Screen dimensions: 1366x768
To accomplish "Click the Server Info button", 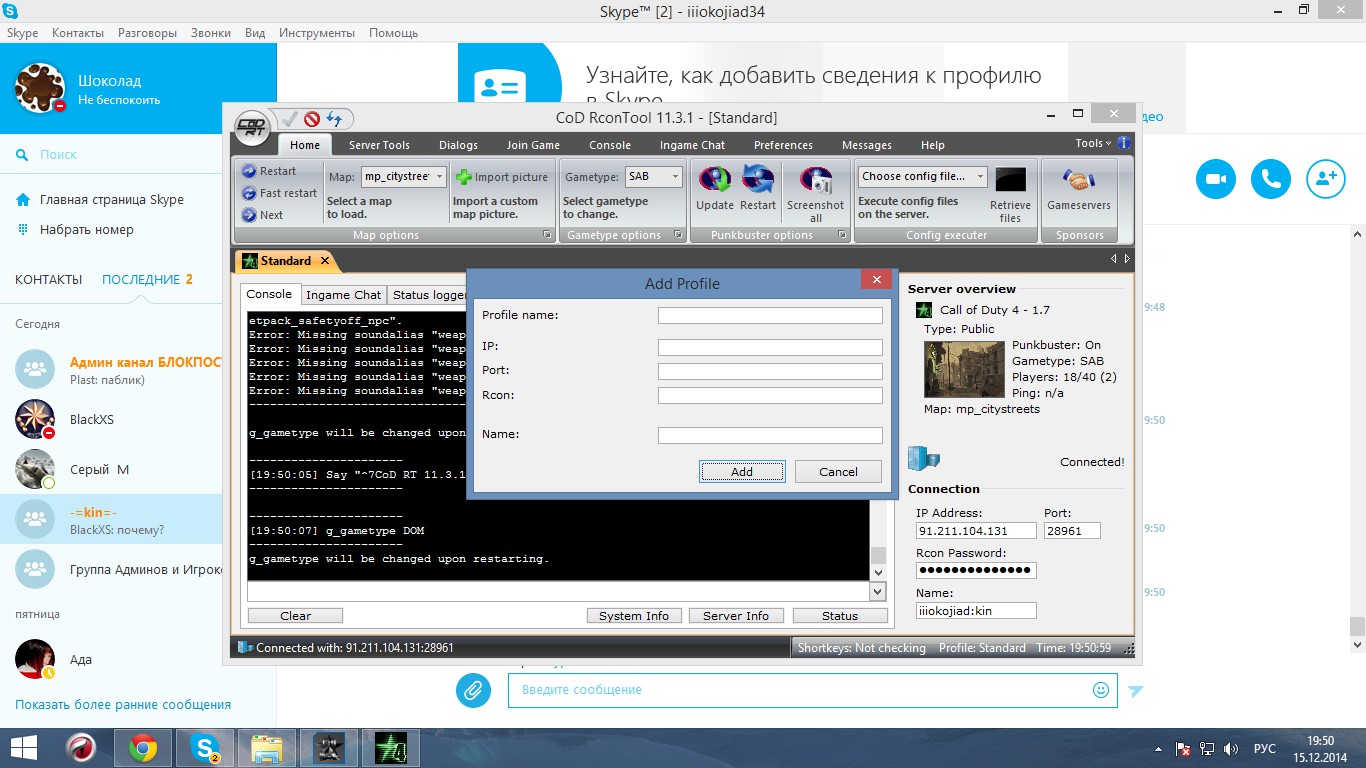I will (736, 616).
